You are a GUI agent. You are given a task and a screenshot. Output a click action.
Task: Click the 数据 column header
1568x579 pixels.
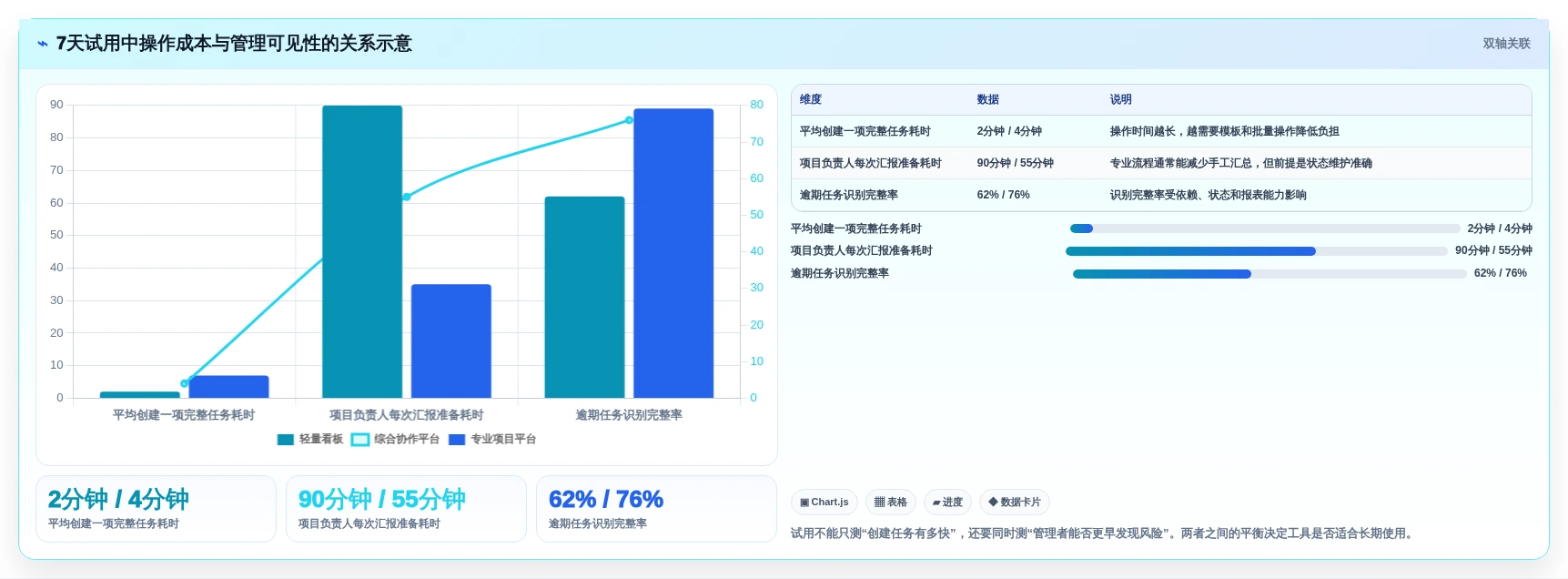[x=988, y=100]
